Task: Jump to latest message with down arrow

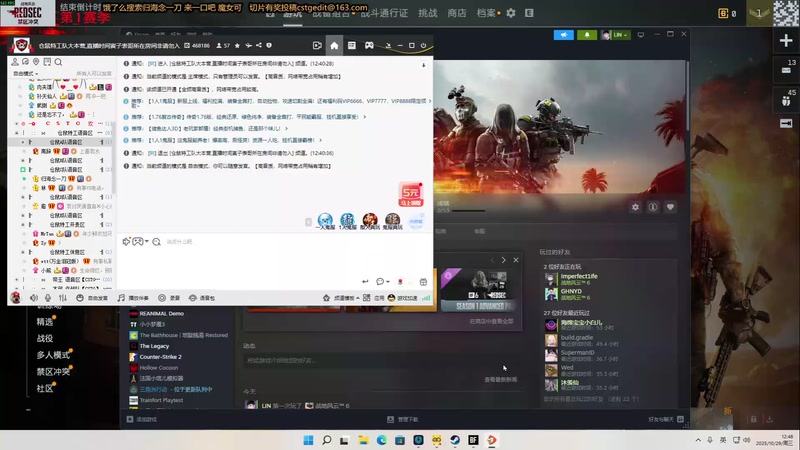Action: coord(423,65)
